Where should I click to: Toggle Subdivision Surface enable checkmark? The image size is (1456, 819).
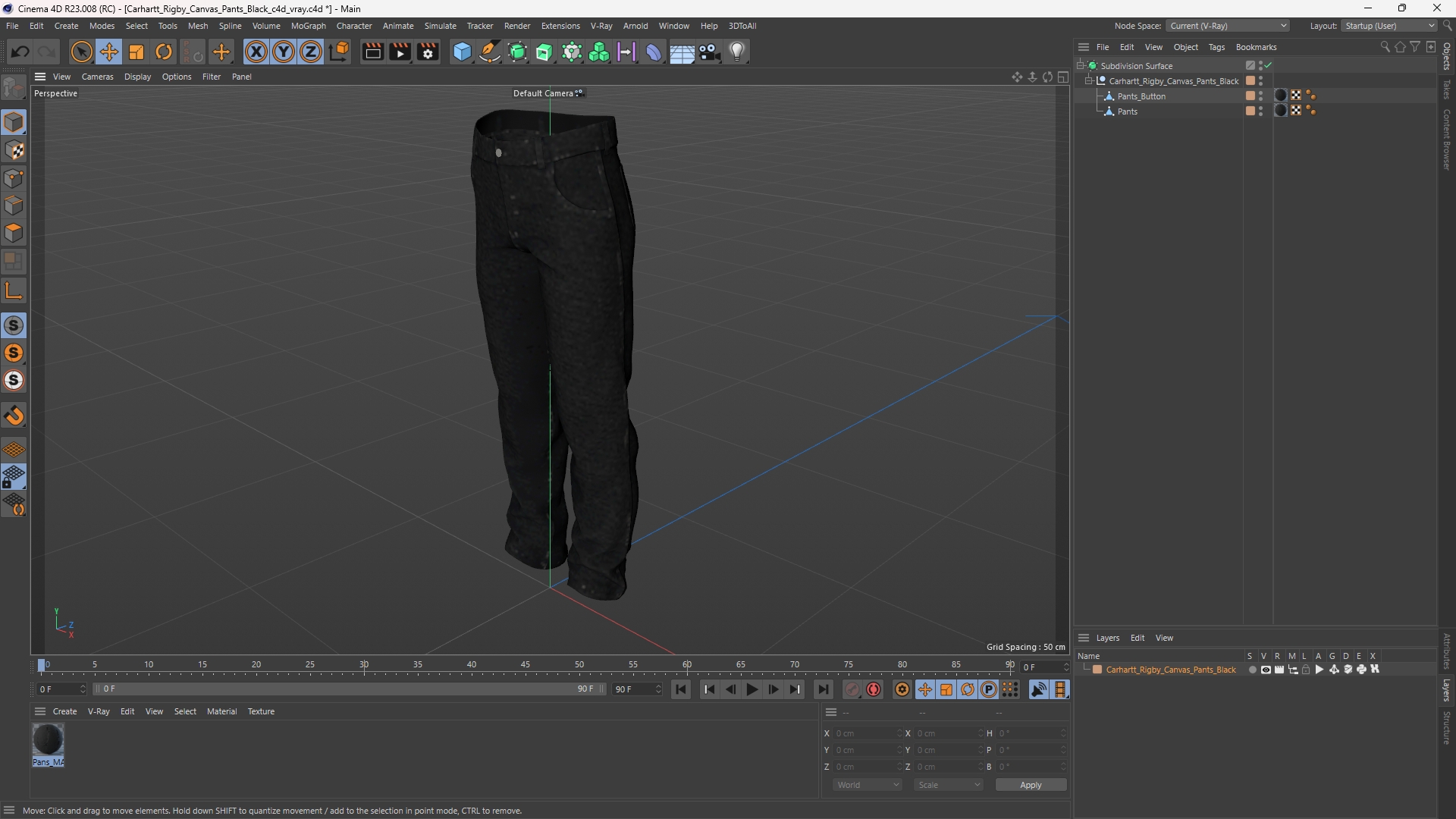pos(1268,66)
